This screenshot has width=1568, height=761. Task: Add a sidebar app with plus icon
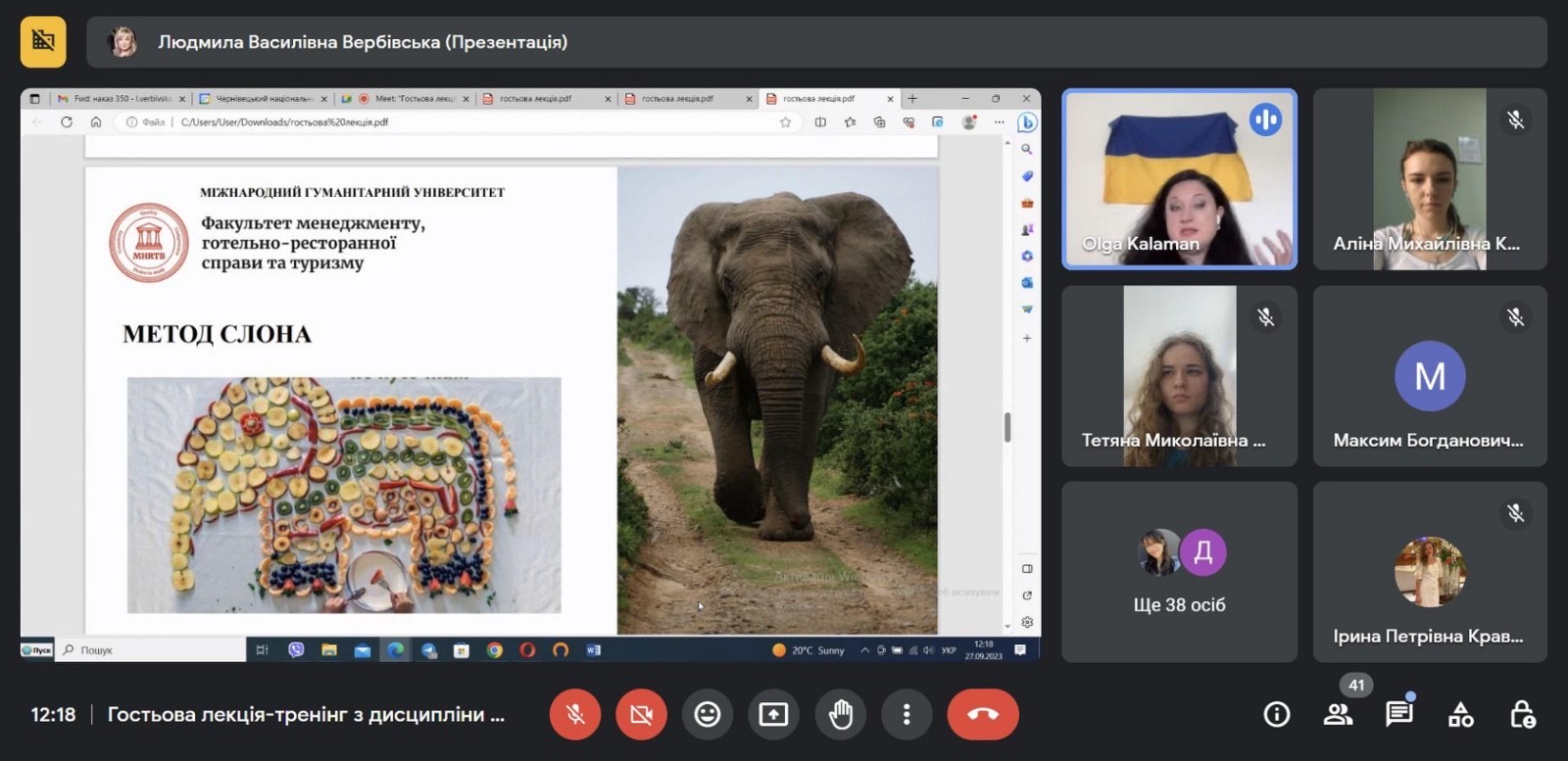[x=1027, y=338]
